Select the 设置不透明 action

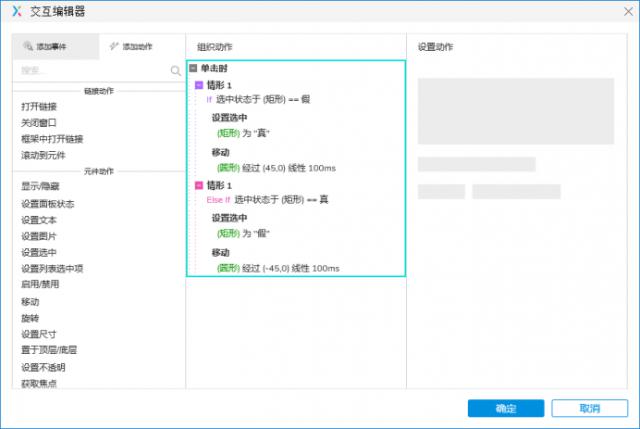(44, 366)
